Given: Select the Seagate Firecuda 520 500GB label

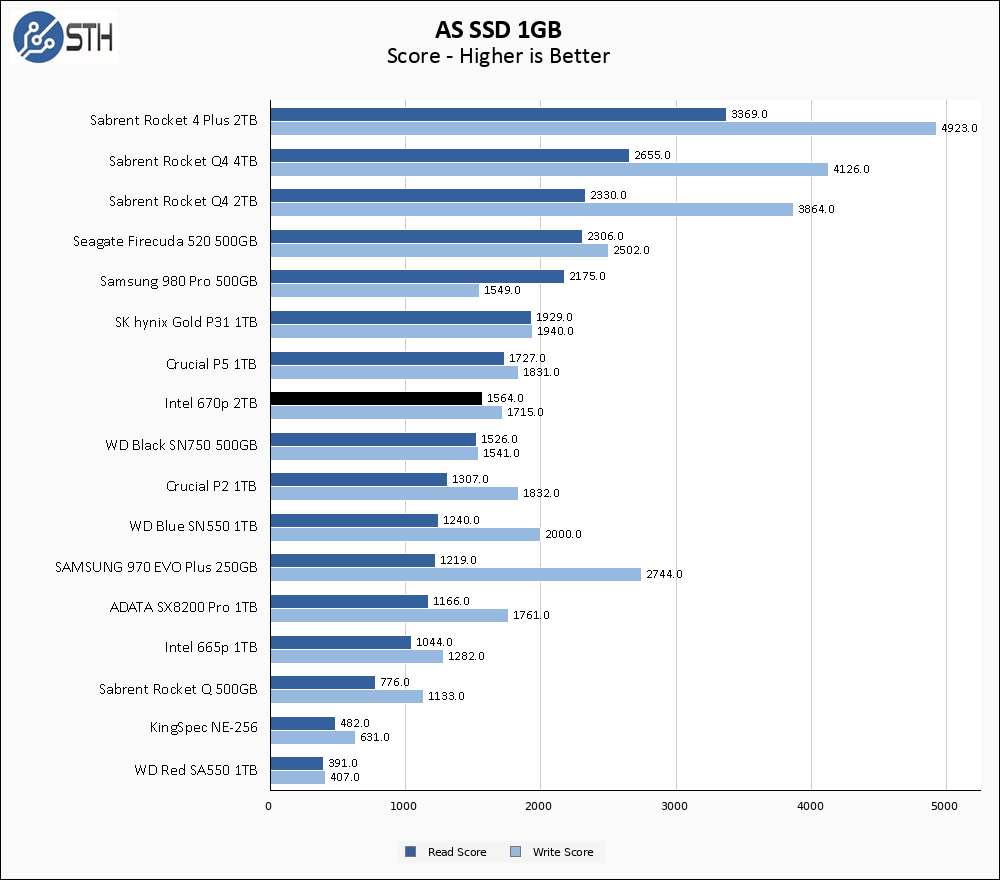Looking at the screenshot, I should (165, 242).
